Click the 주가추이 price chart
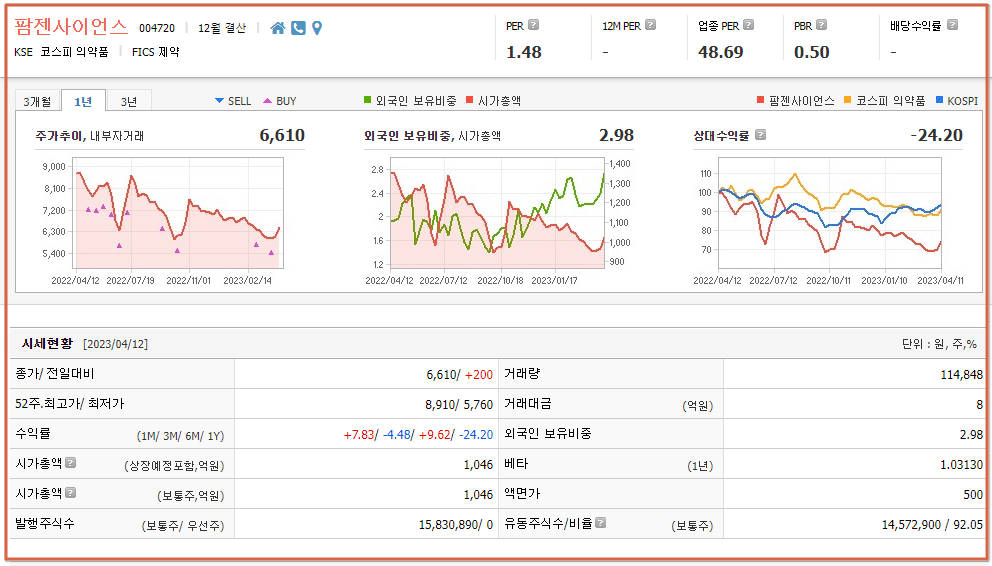The width and height of the screenshot is (992, 566). [180, 213]
